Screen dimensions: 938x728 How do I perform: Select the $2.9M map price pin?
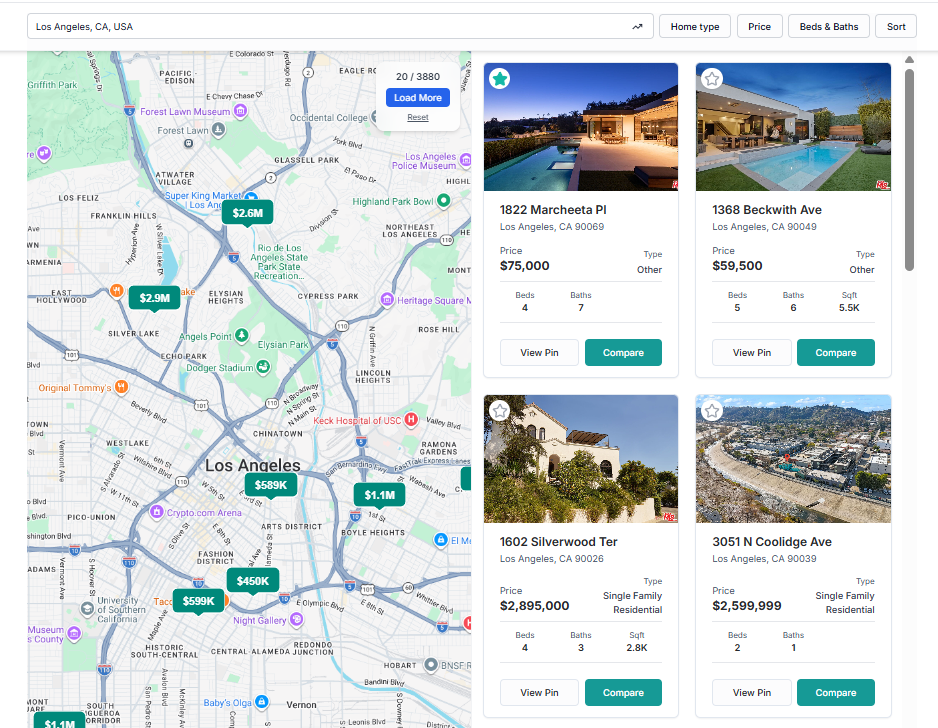point(154,298)
